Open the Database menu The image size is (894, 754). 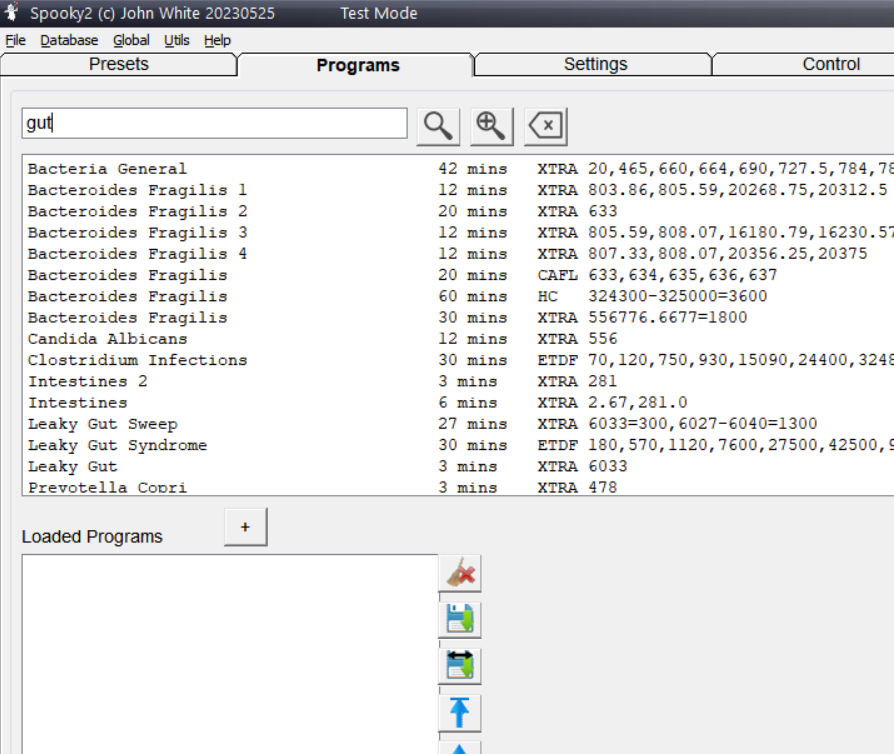point(69,40)
